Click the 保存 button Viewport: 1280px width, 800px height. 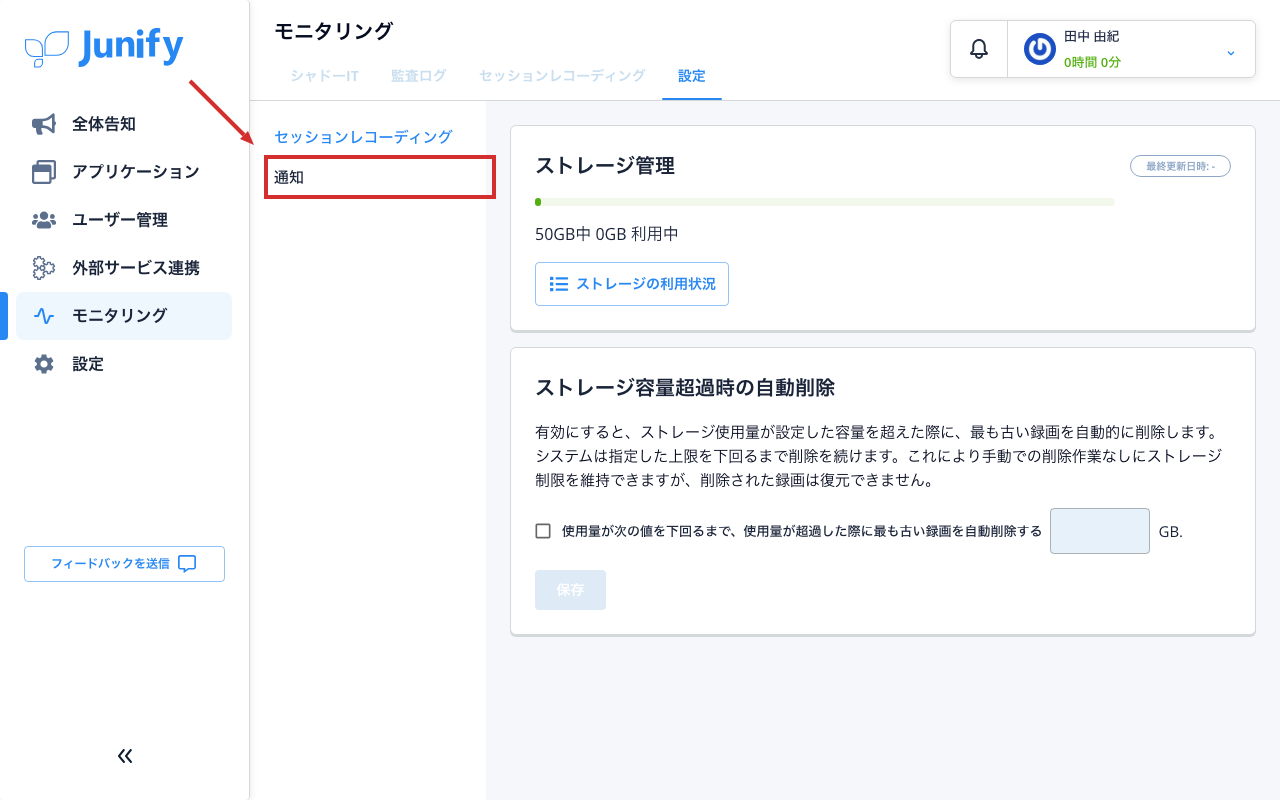(x=570, y=590)
